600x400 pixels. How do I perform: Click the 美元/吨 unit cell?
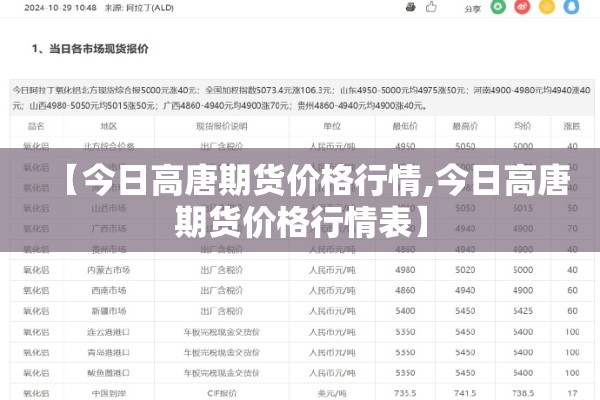click(332, 393)
